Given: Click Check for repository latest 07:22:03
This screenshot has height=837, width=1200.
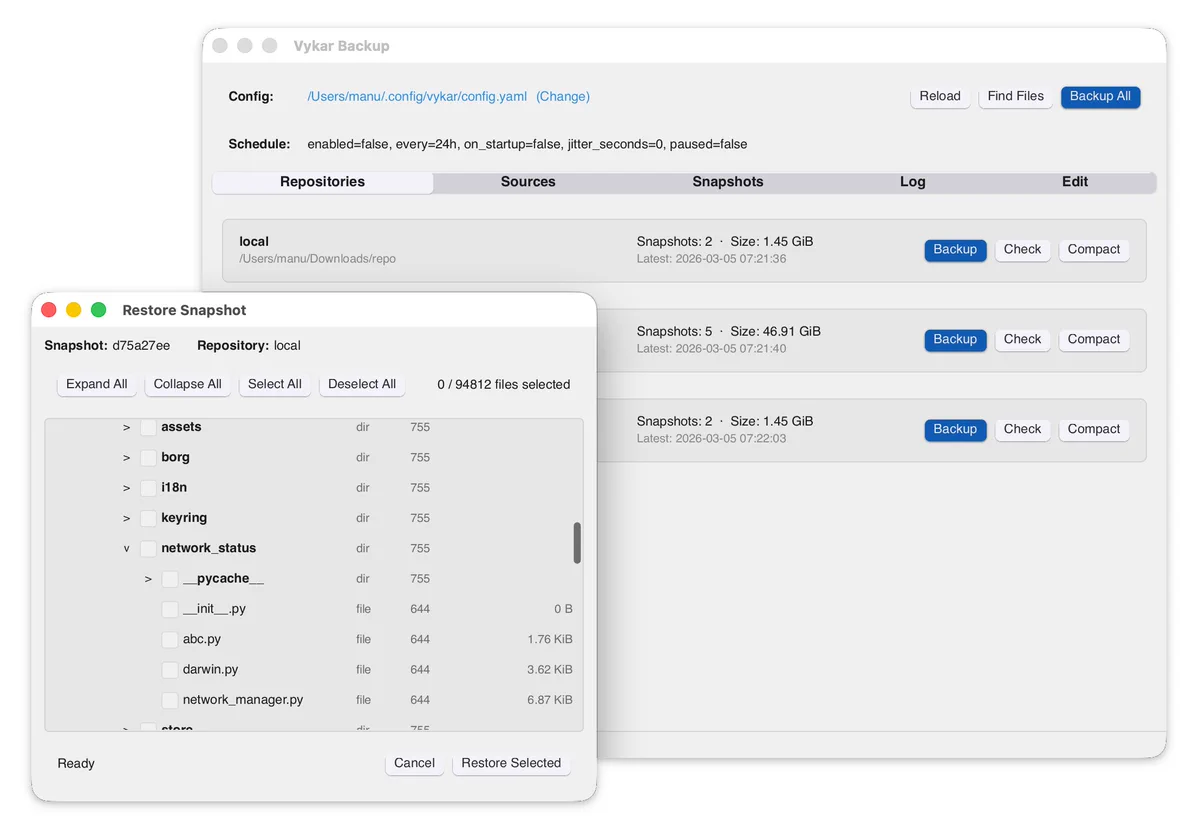Looking at the screenshot, I should click(1023, 430).
